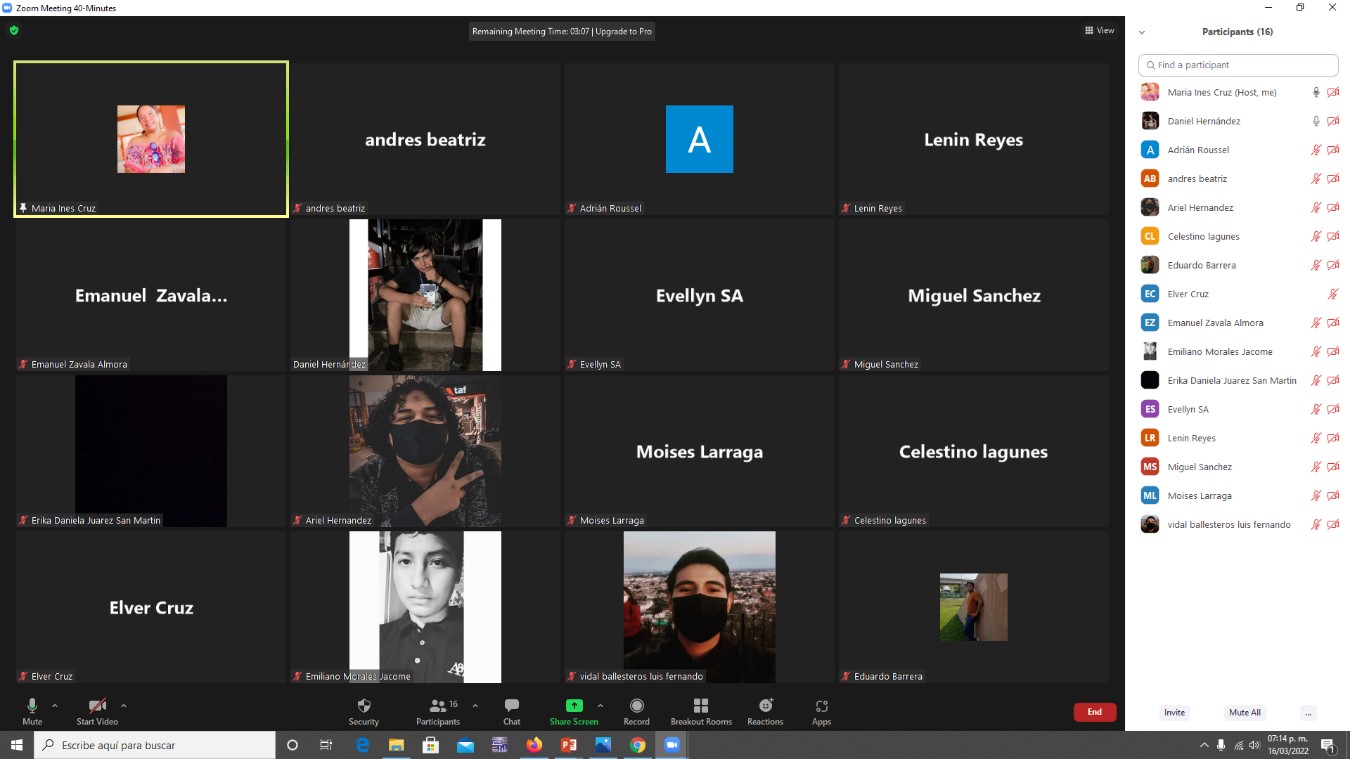Click the Mute All button
This screenshot has height=759, width=1350.
pos(1245,713)
